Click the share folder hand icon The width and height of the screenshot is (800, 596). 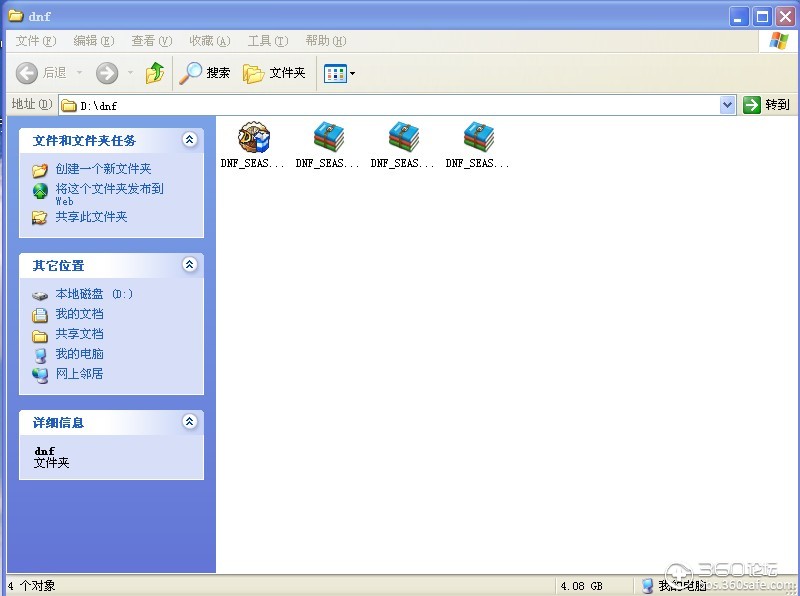click(x=40, y=218)
